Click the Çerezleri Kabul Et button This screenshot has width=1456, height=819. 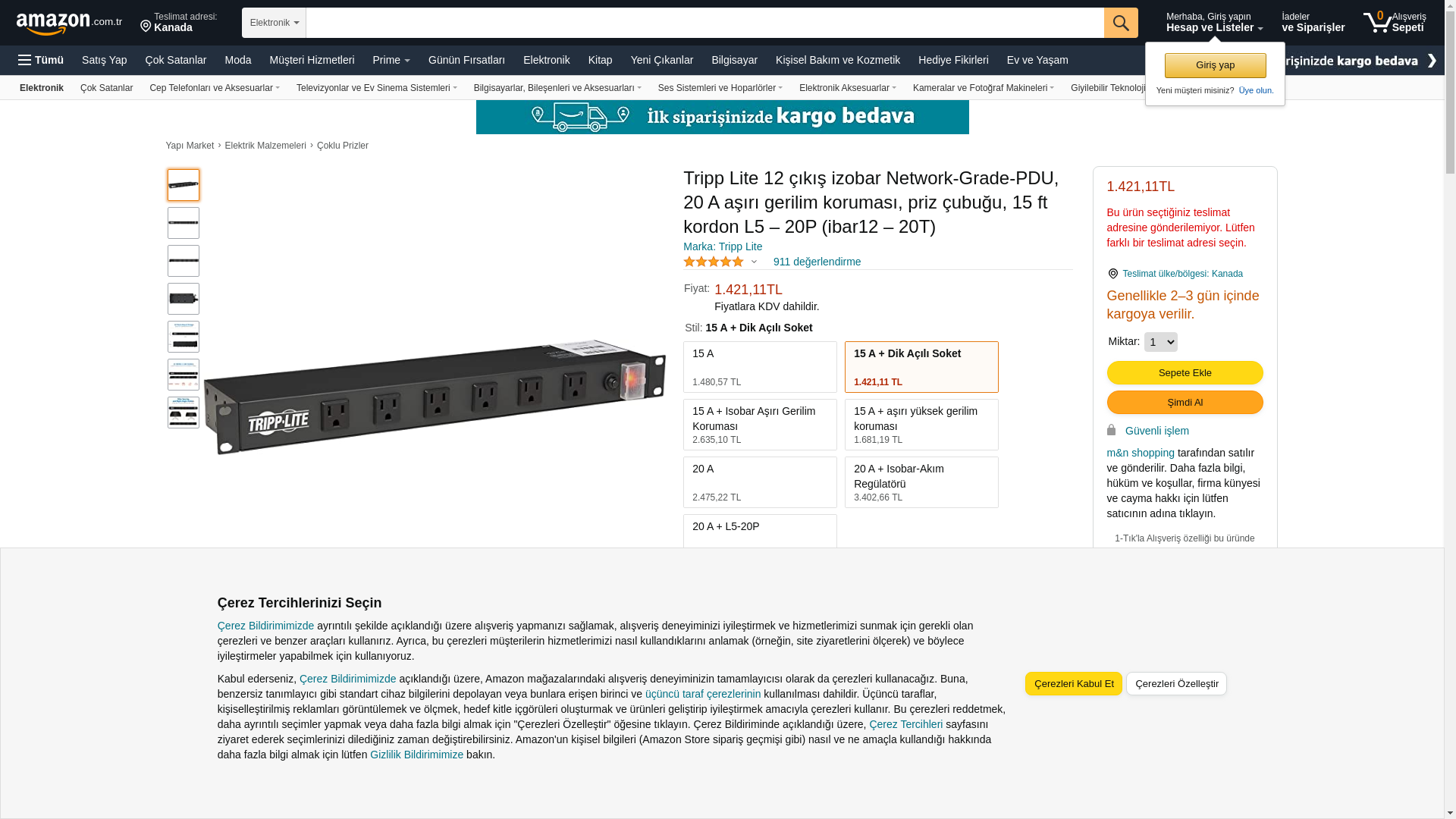pos(1074,684)
